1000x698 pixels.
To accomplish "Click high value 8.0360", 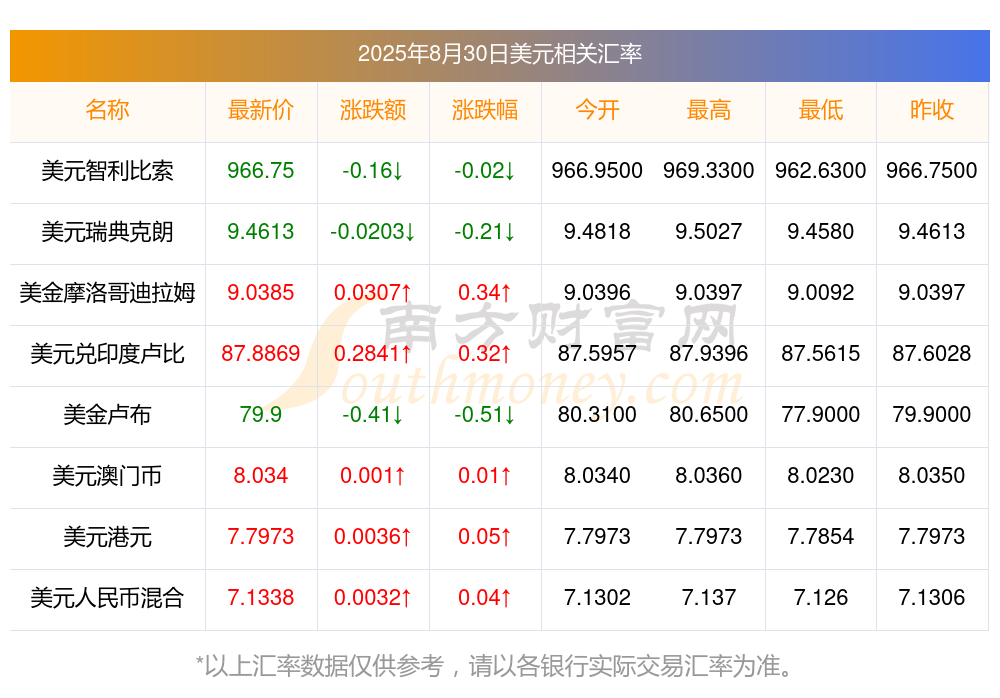I will click(x=709, y=476).
